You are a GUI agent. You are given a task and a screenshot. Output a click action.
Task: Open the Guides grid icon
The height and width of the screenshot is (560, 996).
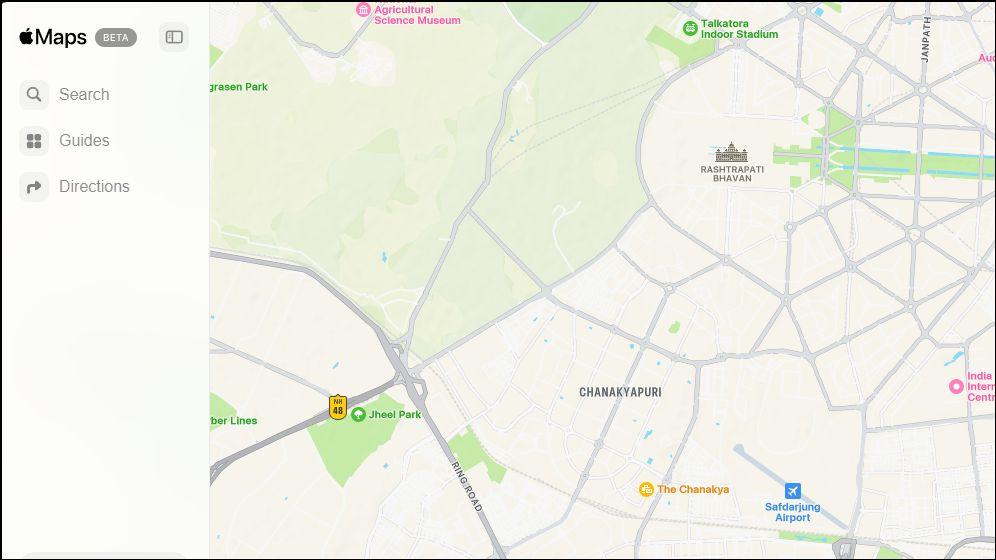34,141
